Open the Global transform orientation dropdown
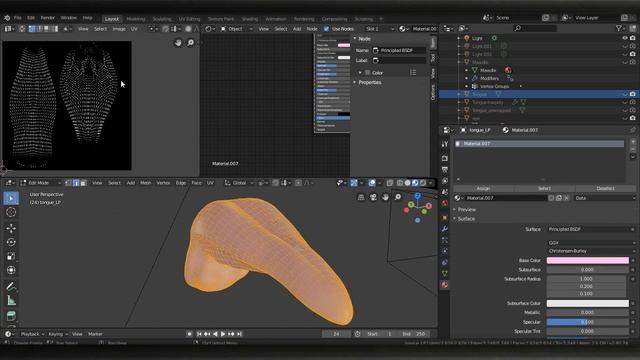Screen dimensions: 640x360 coord(239,183)
